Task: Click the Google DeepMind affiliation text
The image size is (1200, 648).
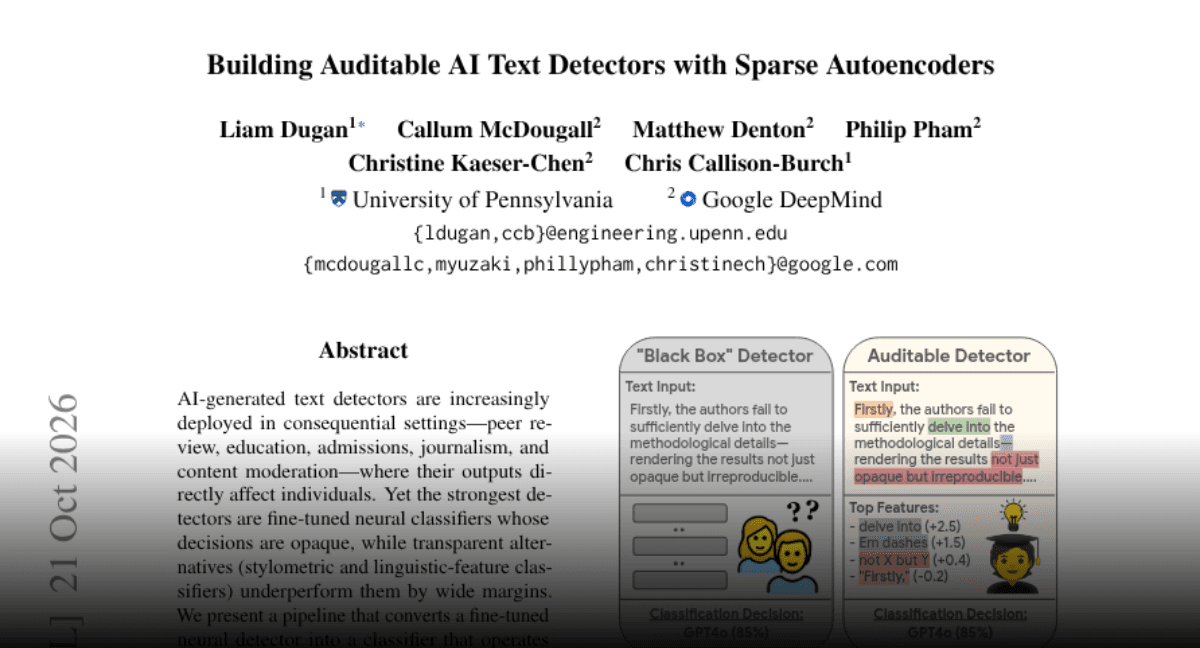Action: (792, 200)
